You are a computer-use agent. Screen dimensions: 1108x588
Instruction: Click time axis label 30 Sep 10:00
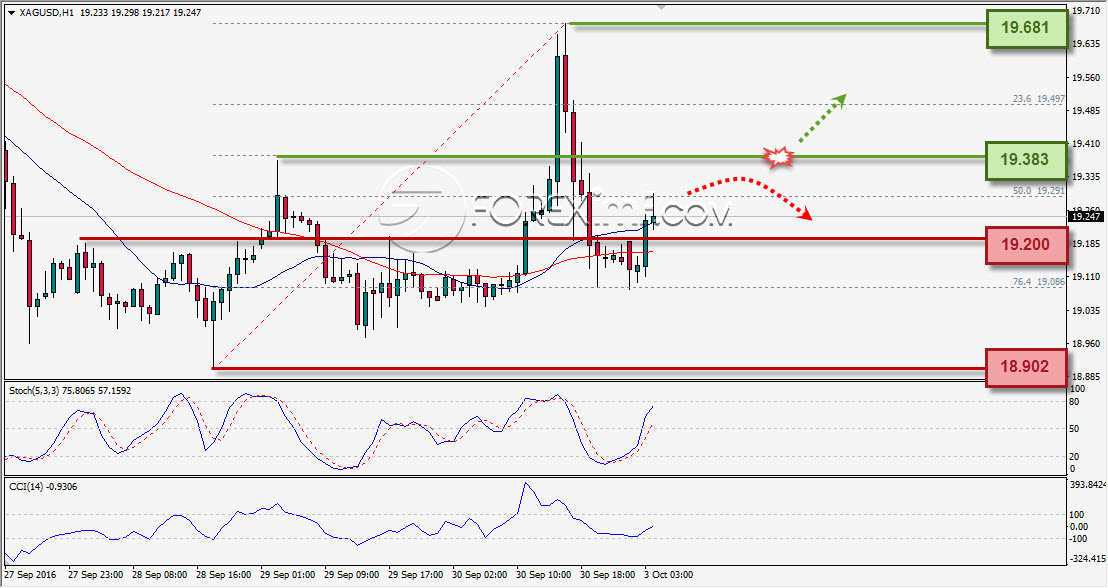(544, 575)
